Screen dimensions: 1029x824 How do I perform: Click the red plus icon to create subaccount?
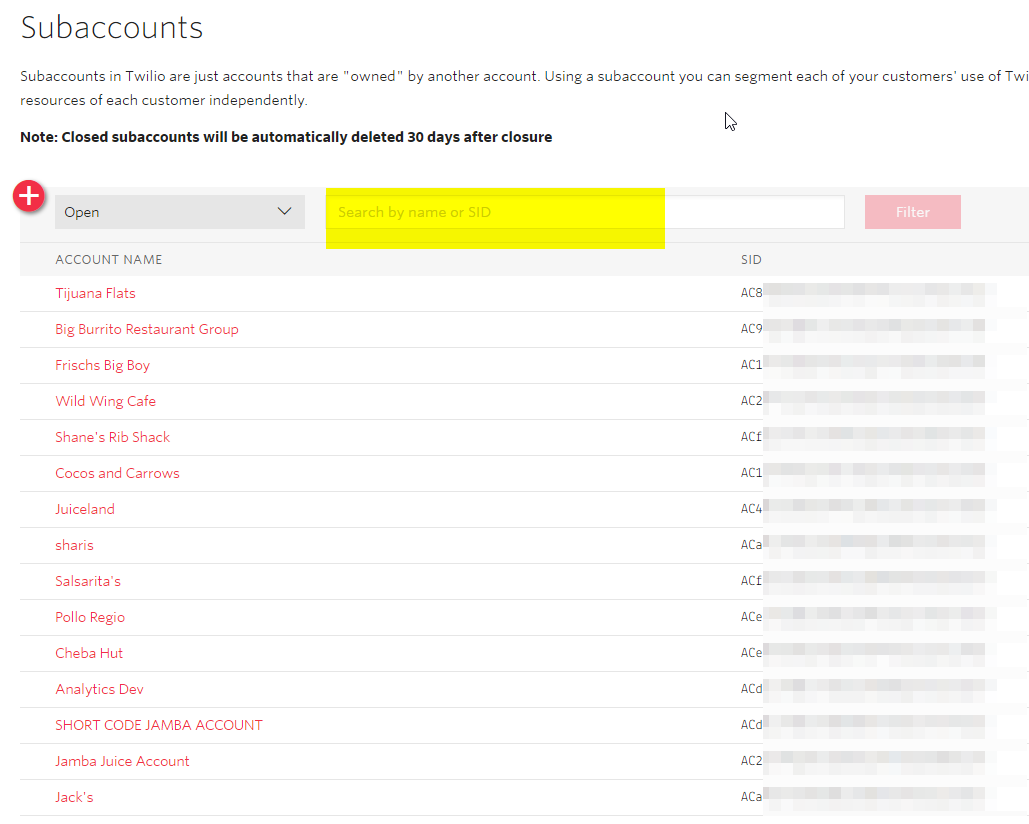[x=28, y=196]
